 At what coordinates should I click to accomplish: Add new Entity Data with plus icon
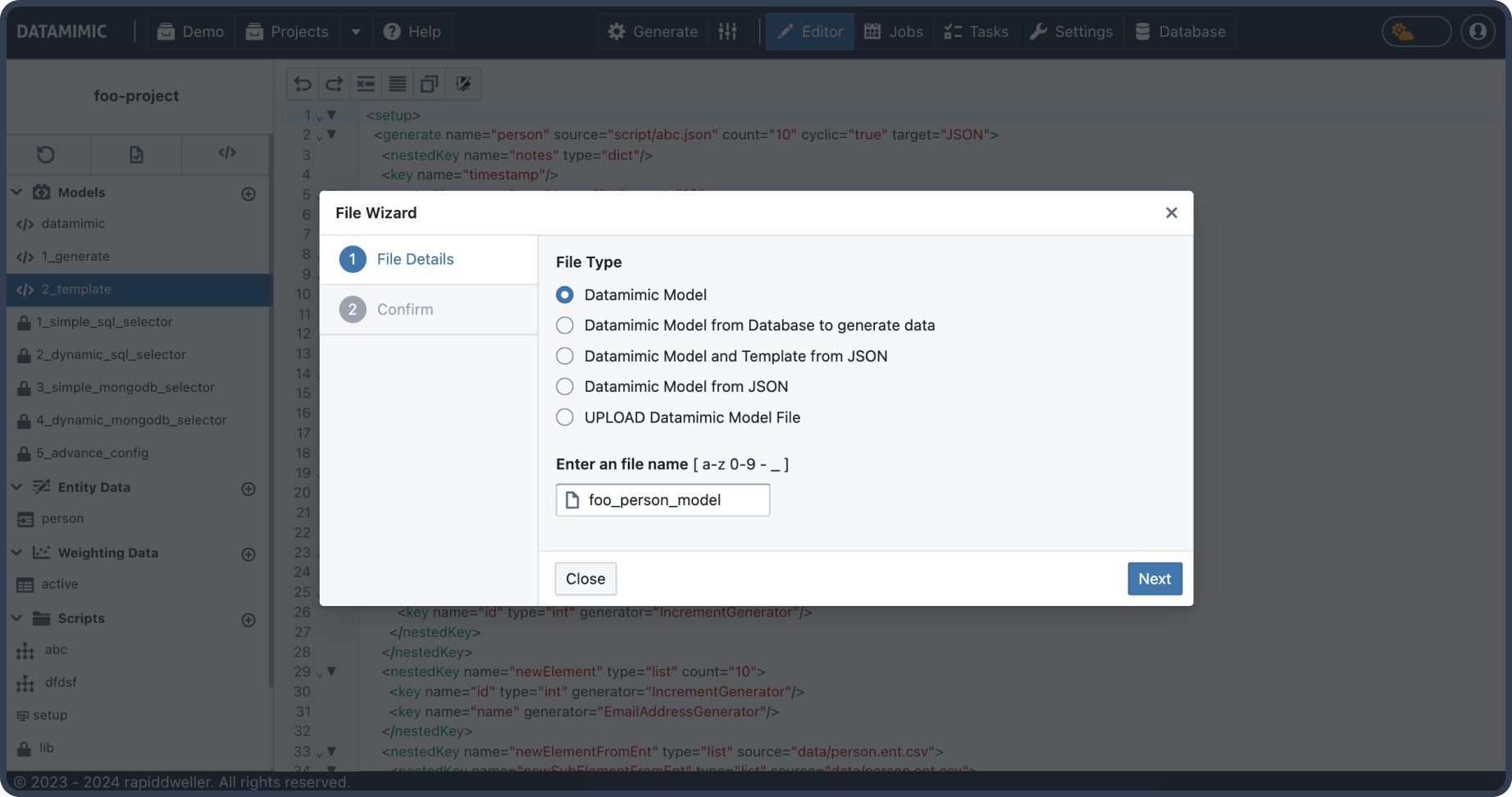pos(248,489)
